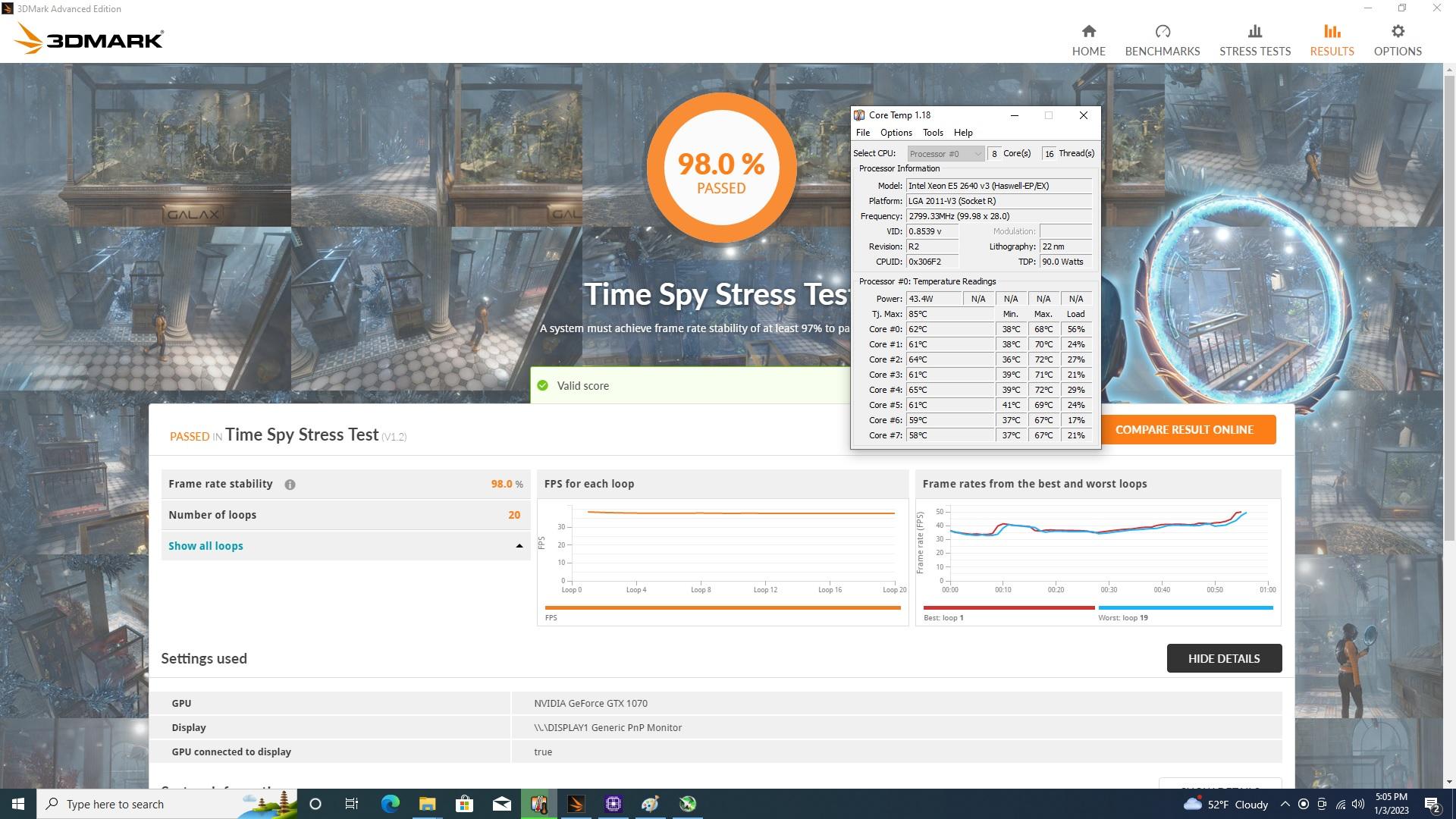
Task: Click the Best: loop 1 legend label
Action: pos(943,618)
